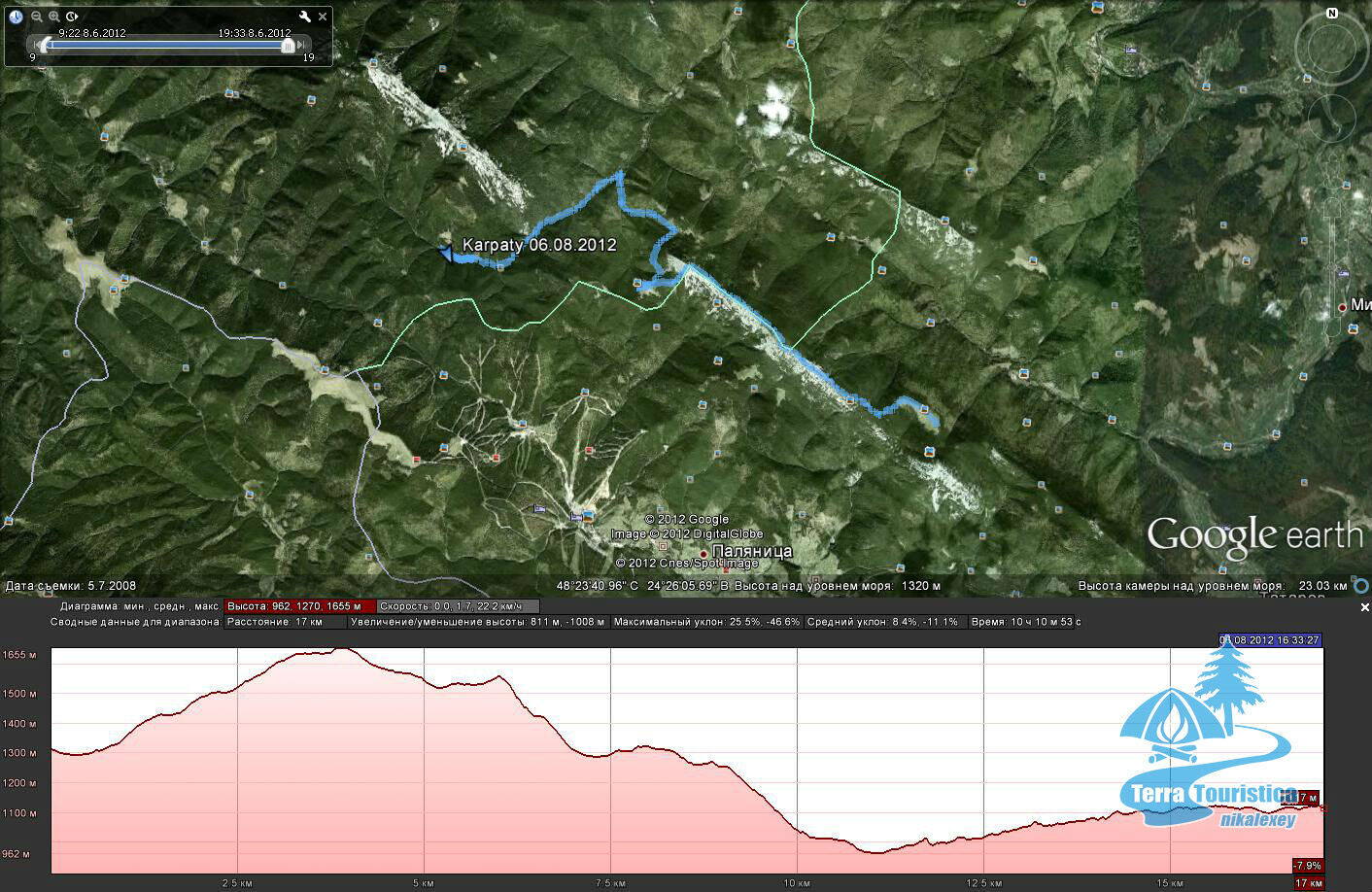Click the Дата съемки 5.7.2008 status

71,586
